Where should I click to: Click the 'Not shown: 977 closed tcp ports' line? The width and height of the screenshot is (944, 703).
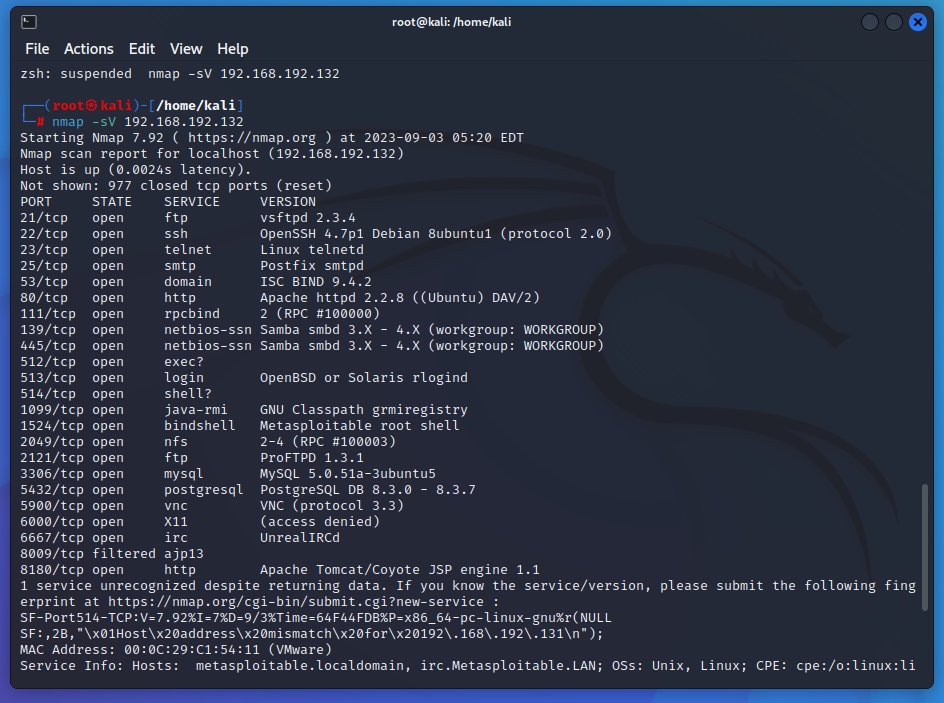point(176,186)
